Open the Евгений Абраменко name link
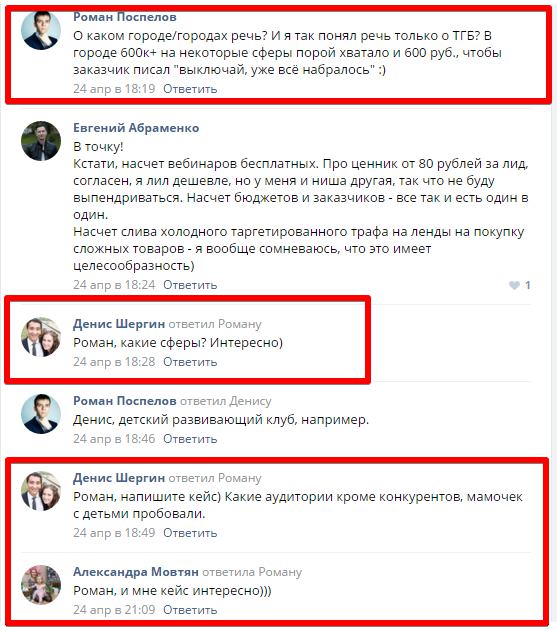Screen dimensions: 557x630 (136, 128)
